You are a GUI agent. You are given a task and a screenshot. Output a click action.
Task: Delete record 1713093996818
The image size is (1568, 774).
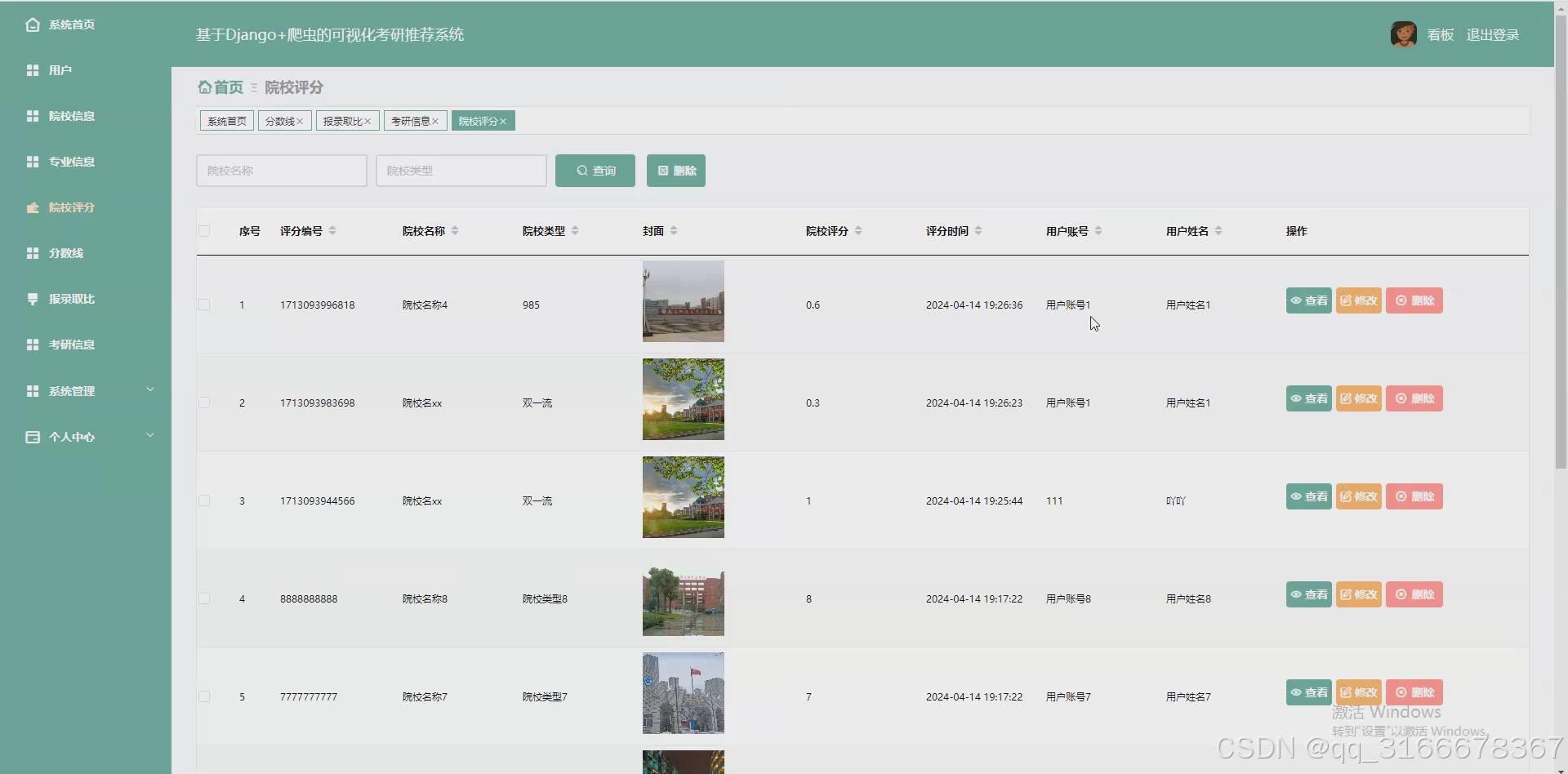(1414, 300)
